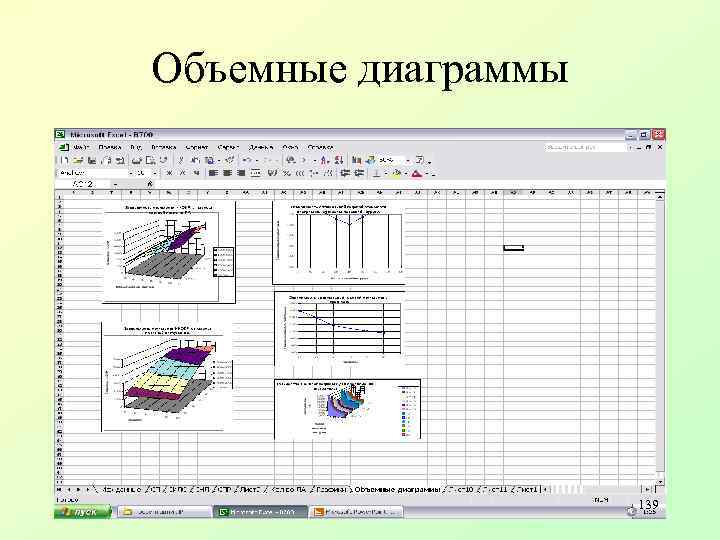720x540 pixels.
Task: Open the Сервис menu
Action: click(x=228, y=147)
